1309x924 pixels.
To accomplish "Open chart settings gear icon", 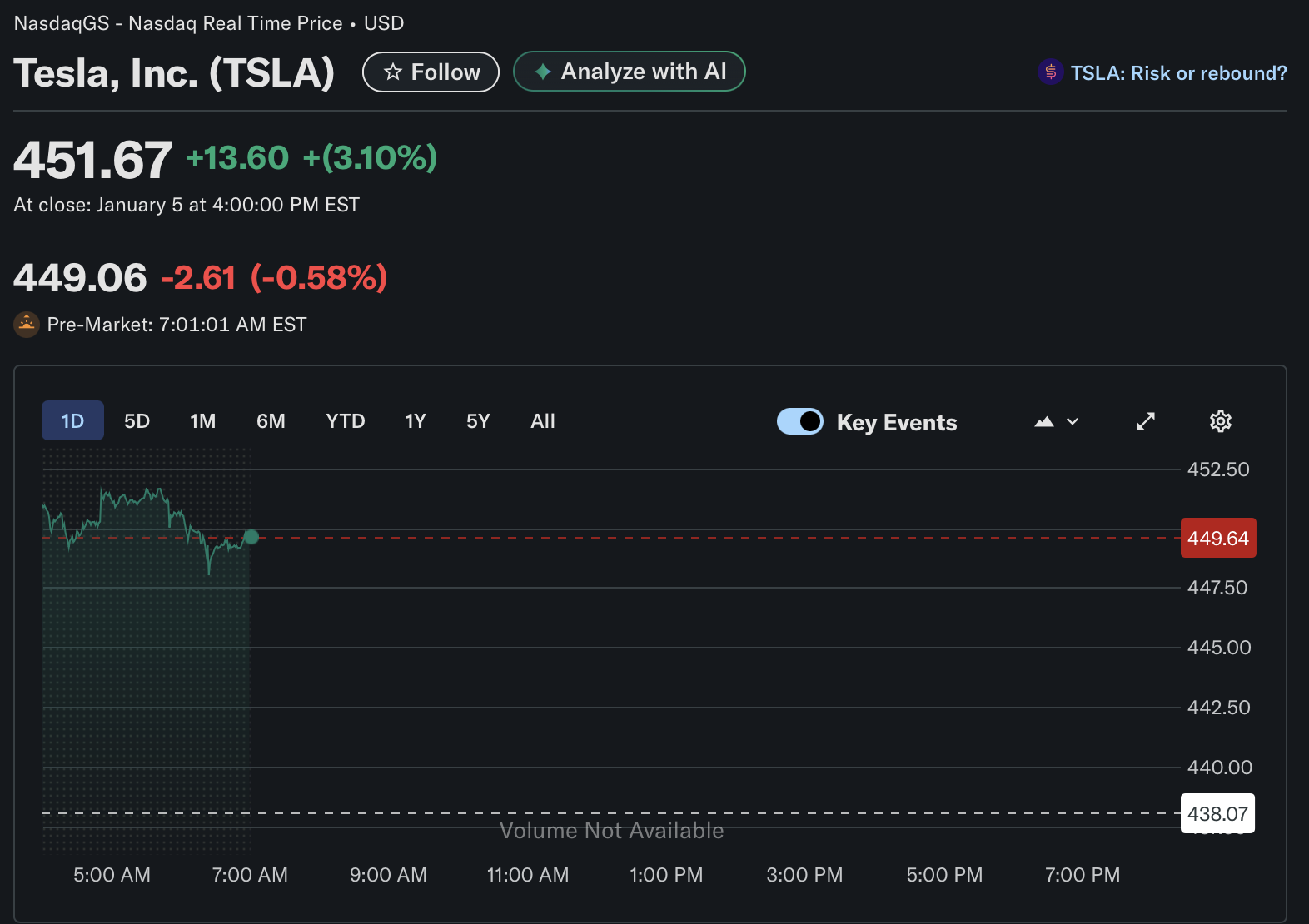I will coord(1220,421).
